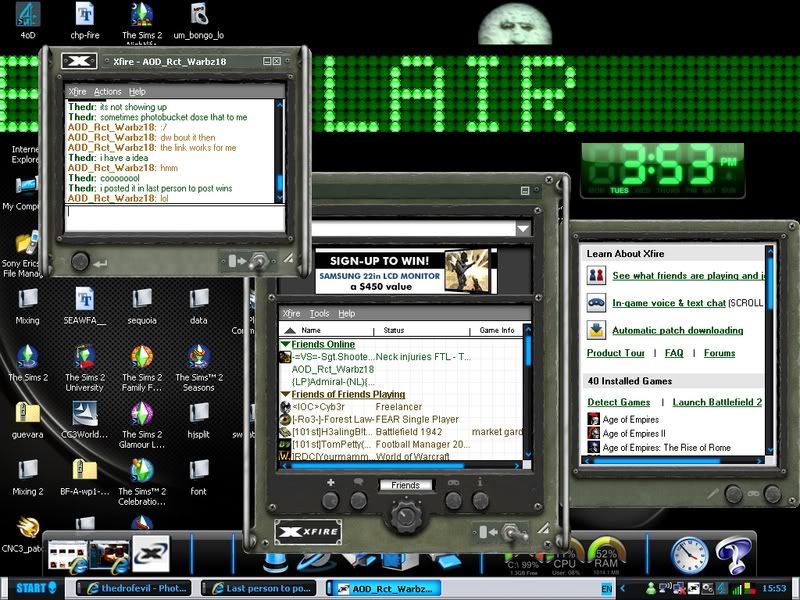Launch The Sims 2 University shortcut
Image resolution: width=800 pixels, height=600 pixels.
point(85,368)
